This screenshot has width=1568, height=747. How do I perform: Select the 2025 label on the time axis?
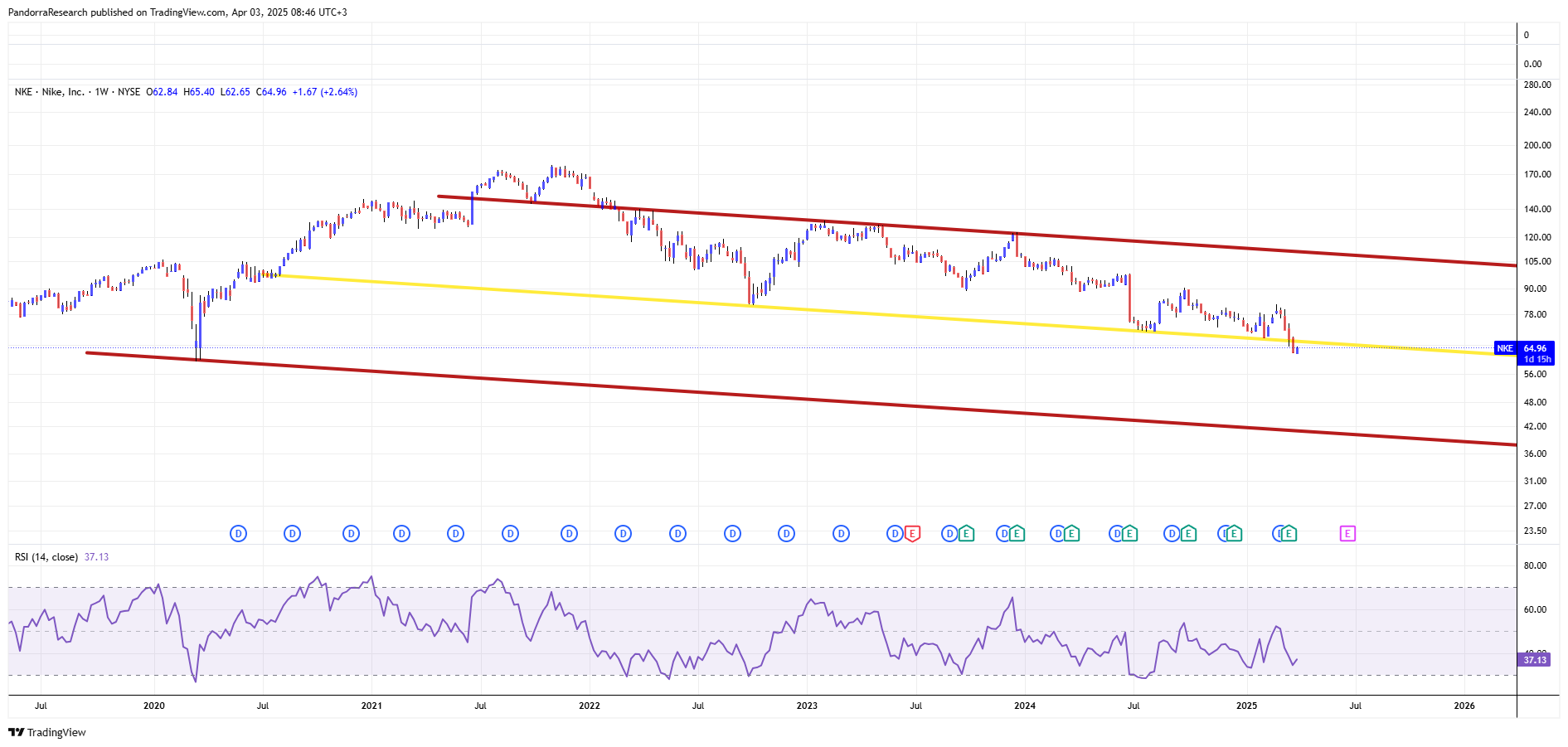[1246, 706]
